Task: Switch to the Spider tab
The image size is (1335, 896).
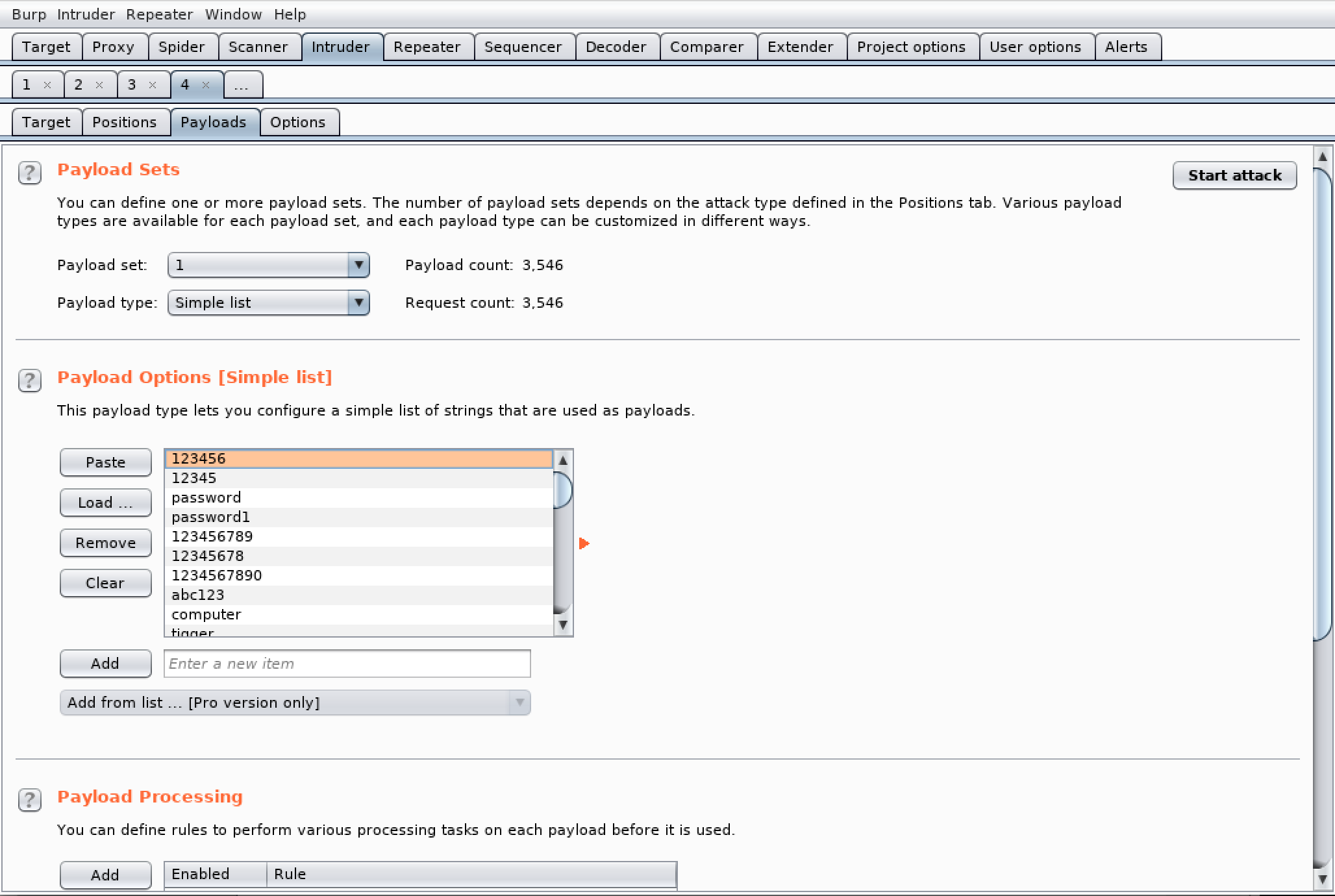Action: tap(182, 47)
